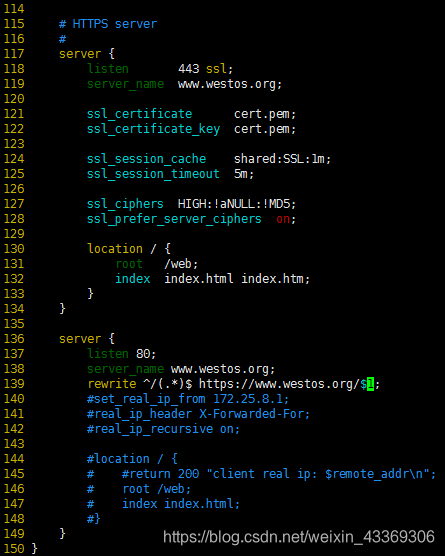445x556 pixels.
Task: Click '5m;' timeout value
Action: point(244,174)
